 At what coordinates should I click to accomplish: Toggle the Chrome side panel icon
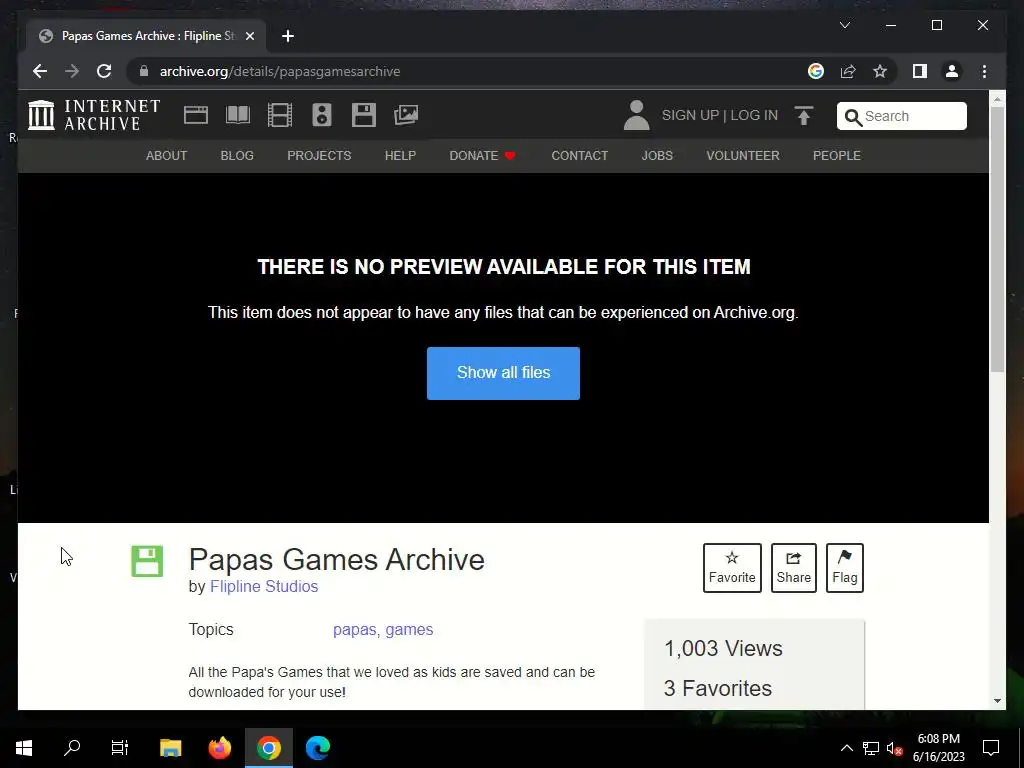[x=920, y=71]
